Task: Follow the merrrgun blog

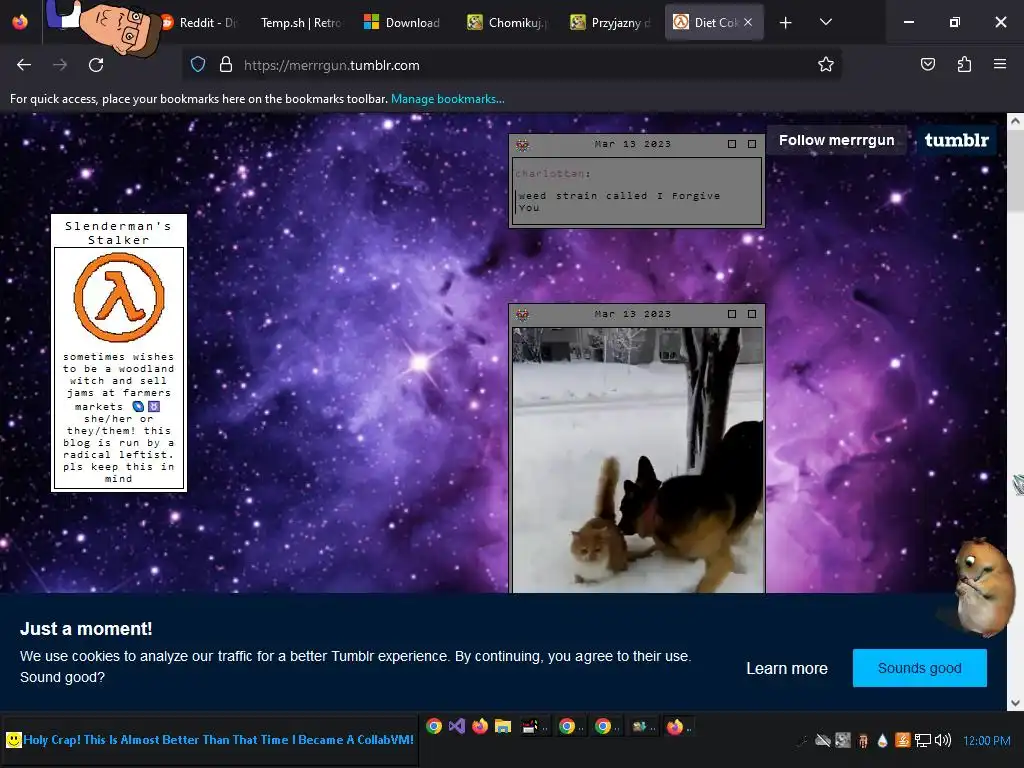Action: point(837,140)
